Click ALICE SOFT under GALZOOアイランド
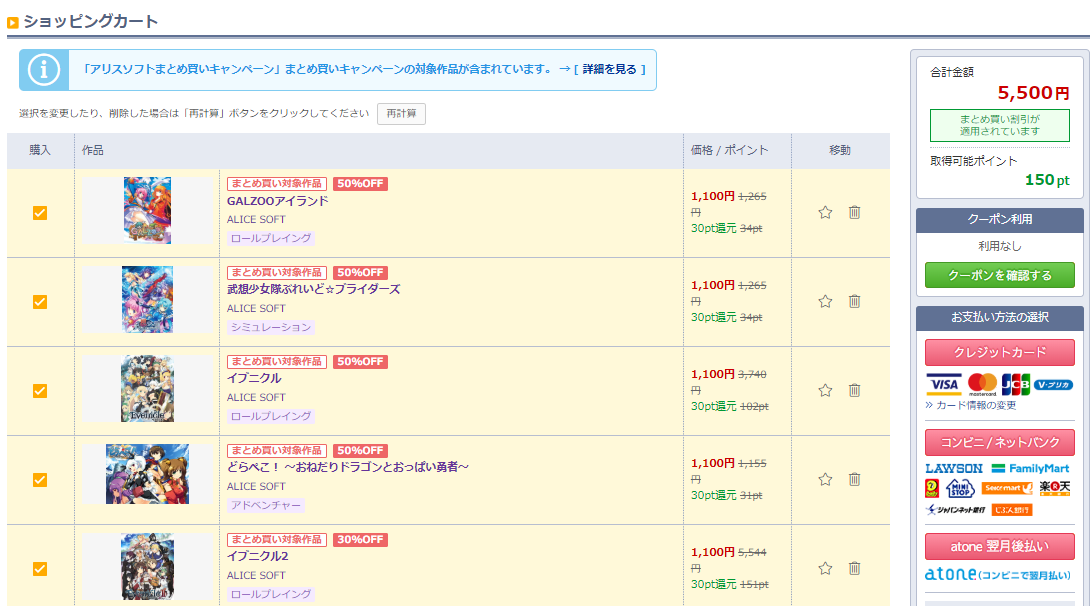The height and width of the screenshot is (606, 1092). 256,219
